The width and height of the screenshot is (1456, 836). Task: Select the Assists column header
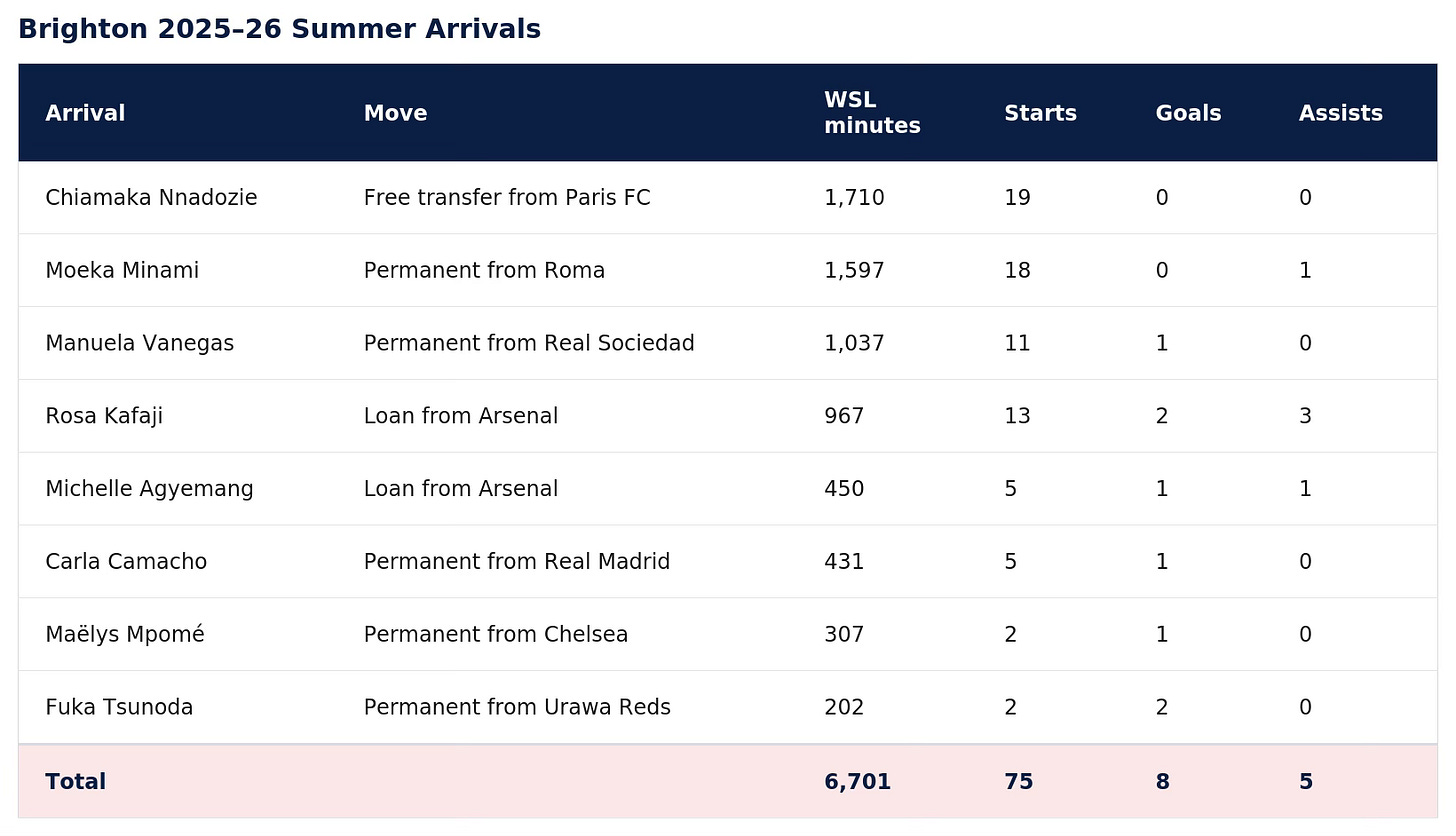1340,113
